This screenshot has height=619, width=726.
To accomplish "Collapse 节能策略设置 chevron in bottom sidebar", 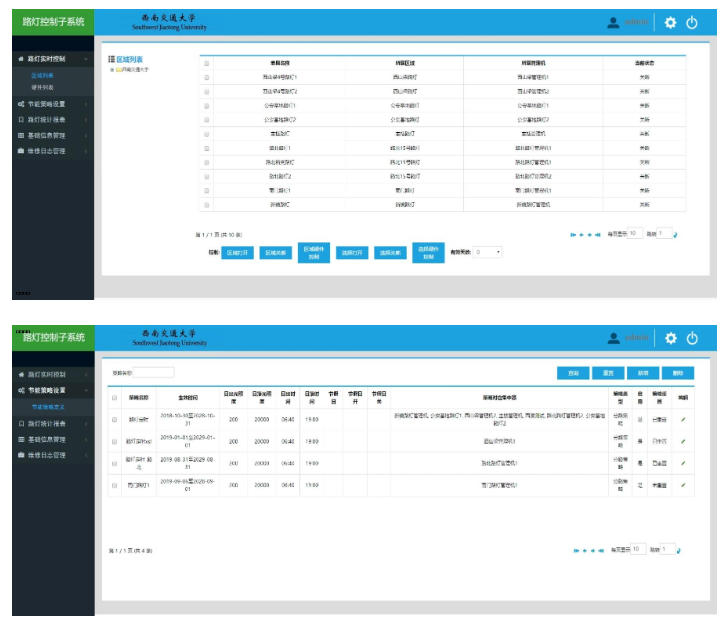I will pos(86,390).
